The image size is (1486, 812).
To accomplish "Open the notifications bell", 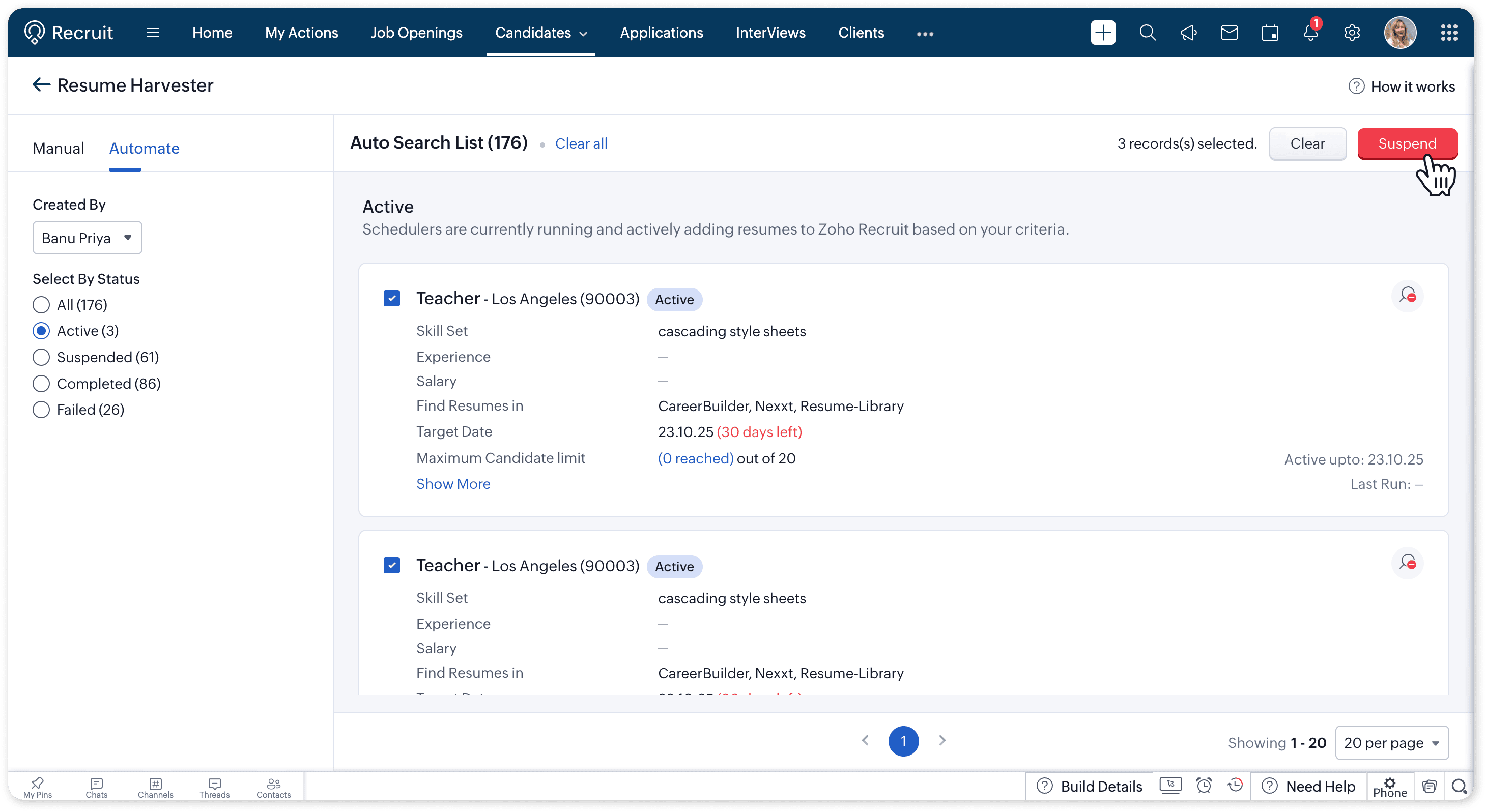I will click(1310, 33).
